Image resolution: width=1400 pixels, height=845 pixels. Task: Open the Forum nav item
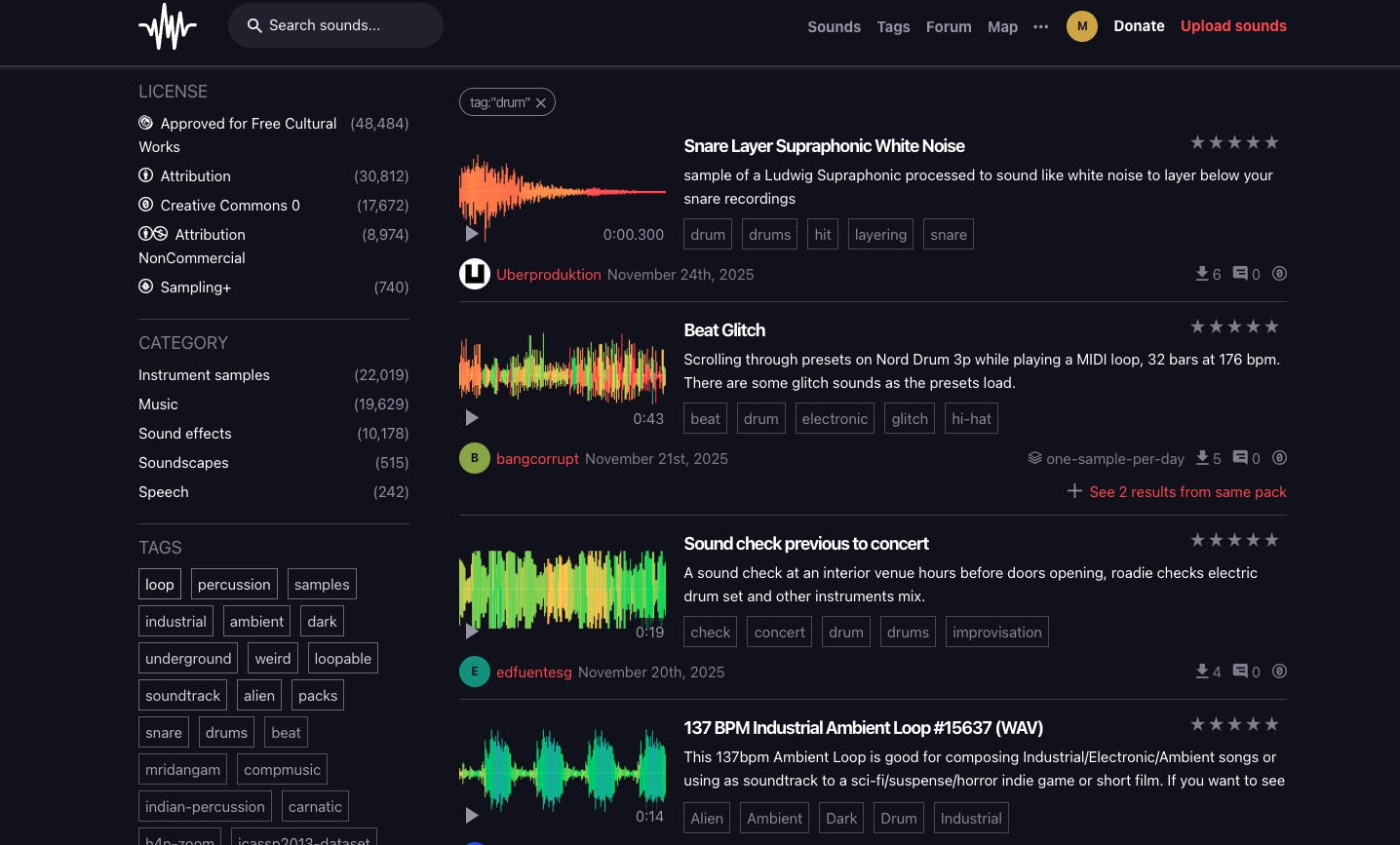pos(948,26)
